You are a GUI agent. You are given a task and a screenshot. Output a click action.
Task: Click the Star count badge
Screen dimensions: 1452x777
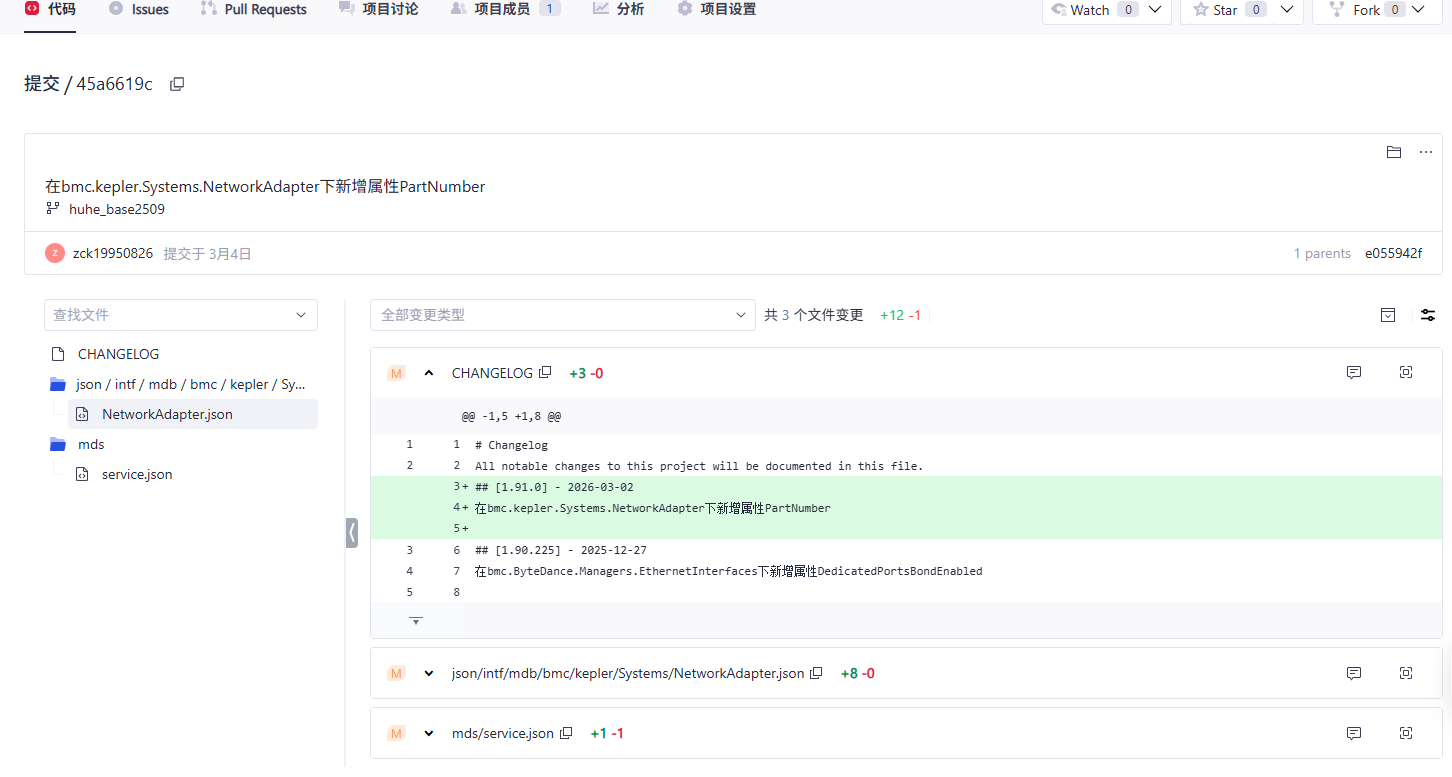click(1256, 10)
